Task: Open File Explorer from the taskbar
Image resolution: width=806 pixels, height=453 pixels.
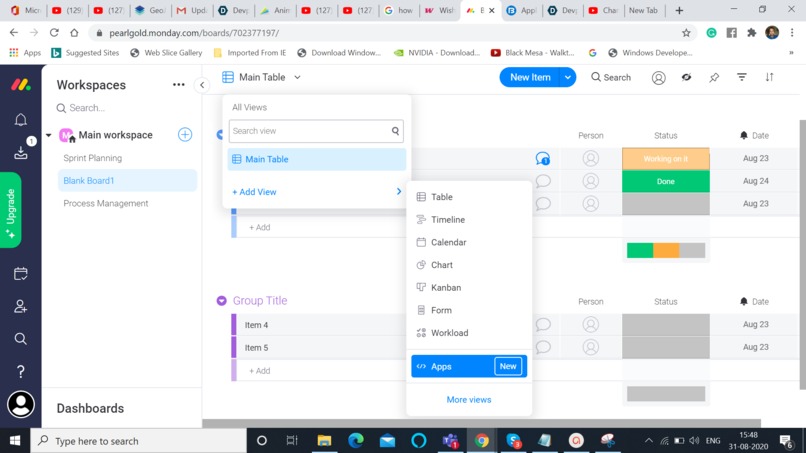Action: click(324, 440)
